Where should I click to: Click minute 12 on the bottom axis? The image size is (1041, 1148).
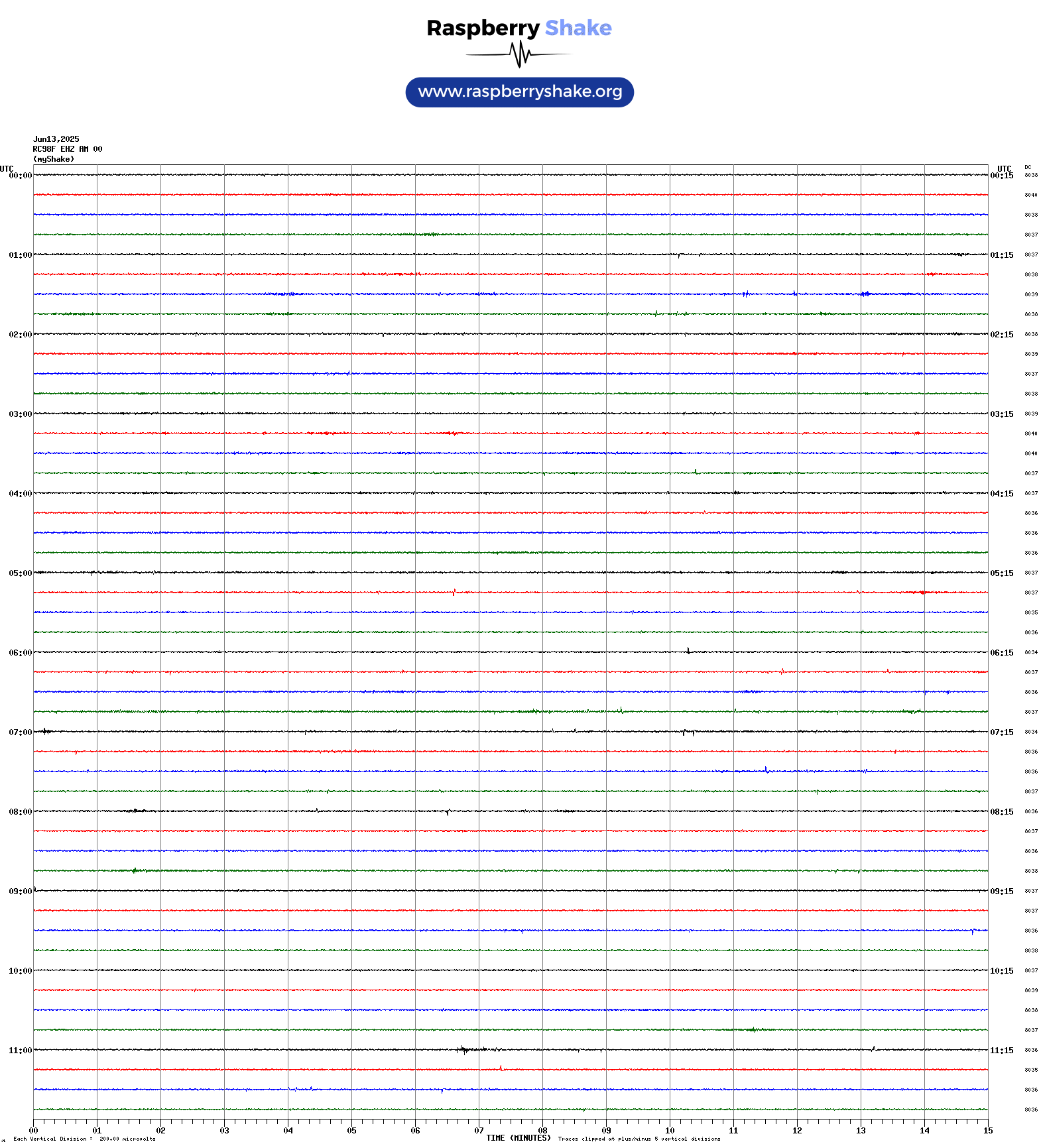click(797, 1131)
